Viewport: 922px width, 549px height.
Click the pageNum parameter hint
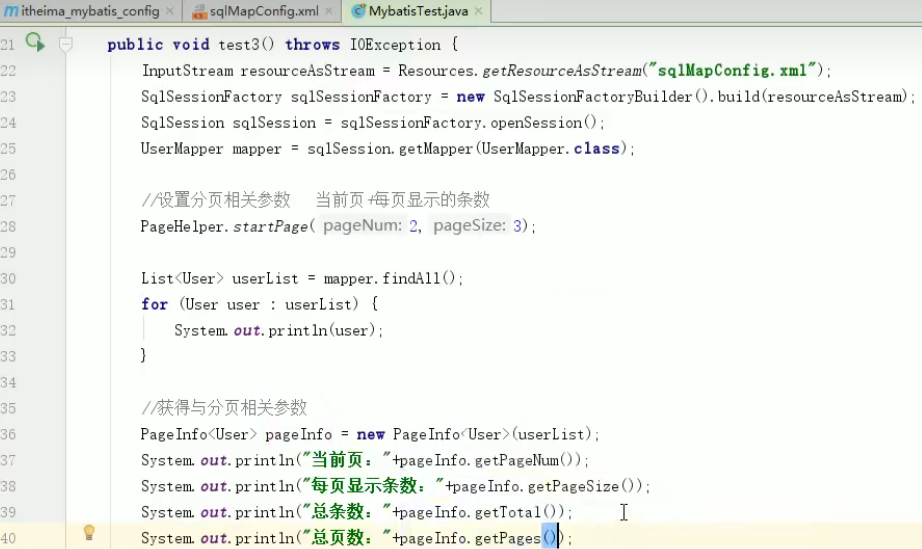362,226
